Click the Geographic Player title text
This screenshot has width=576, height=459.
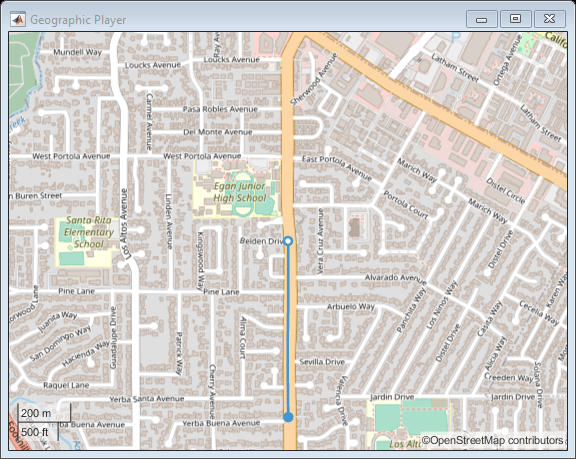tap(78, 19)
